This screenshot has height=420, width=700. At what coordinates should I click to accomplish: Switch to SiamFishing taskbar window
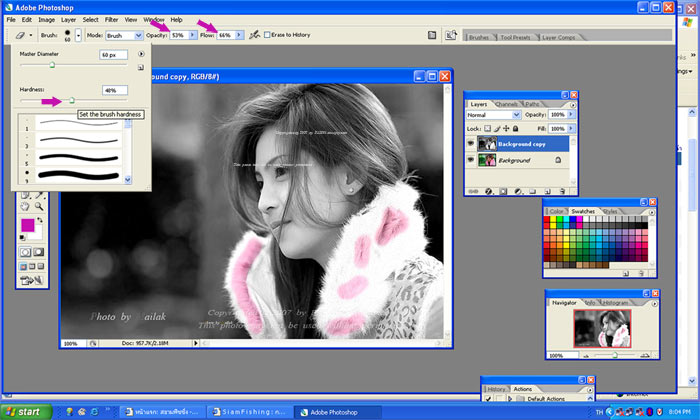(x=251, y=412)
